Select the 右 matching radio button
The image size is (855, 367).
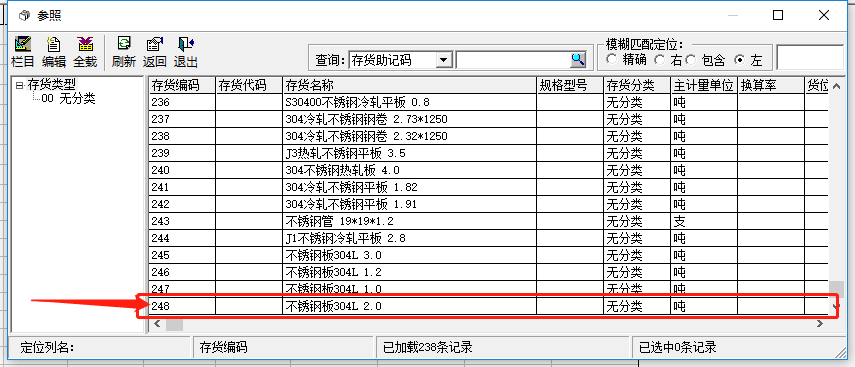click(x=659, y=59)
